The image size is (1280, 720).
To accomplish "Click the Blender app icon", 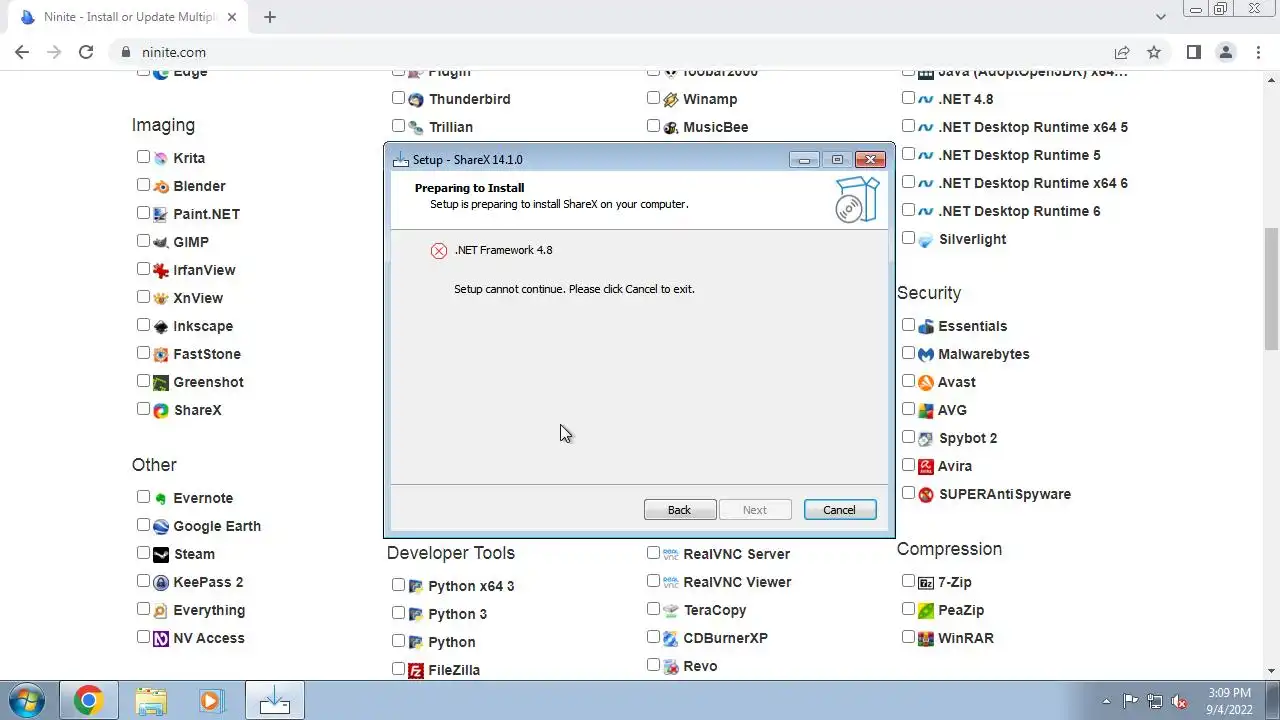I will click(161, 186).
